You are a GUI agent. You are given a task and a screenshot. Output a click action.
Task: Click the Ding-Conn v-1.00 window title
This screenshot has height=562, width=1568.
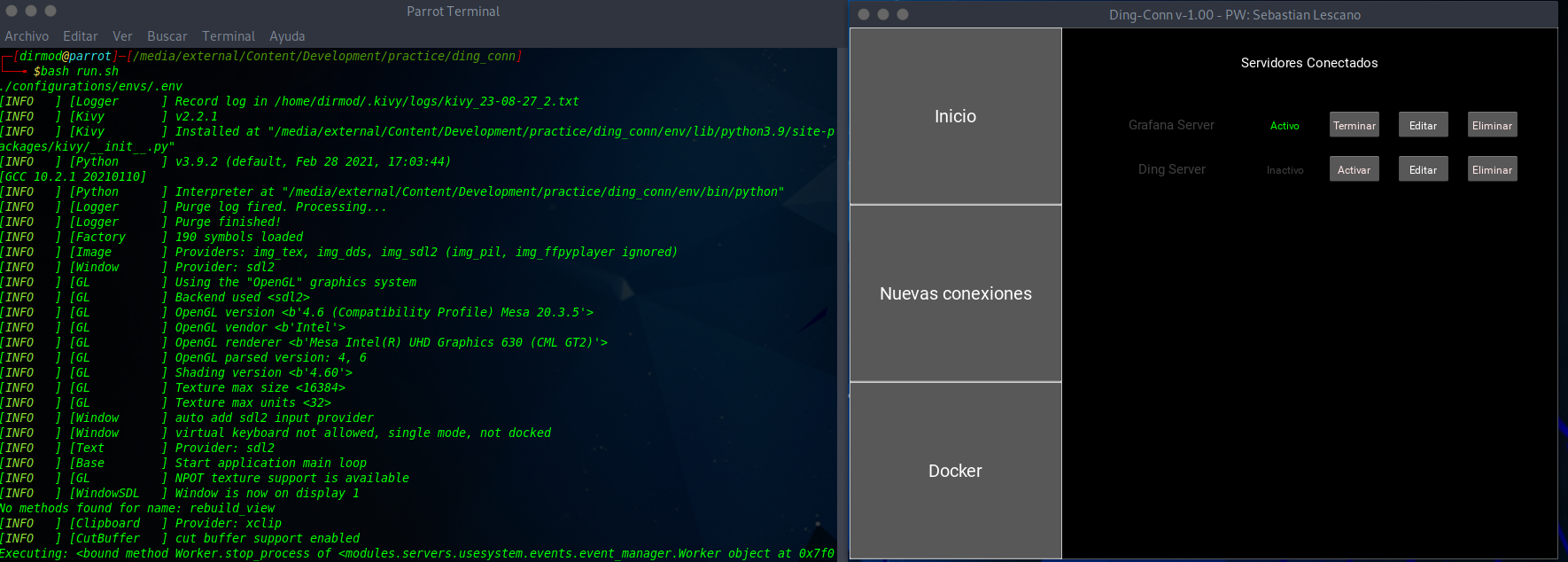pyautogui.click(x=1235, y=15)
